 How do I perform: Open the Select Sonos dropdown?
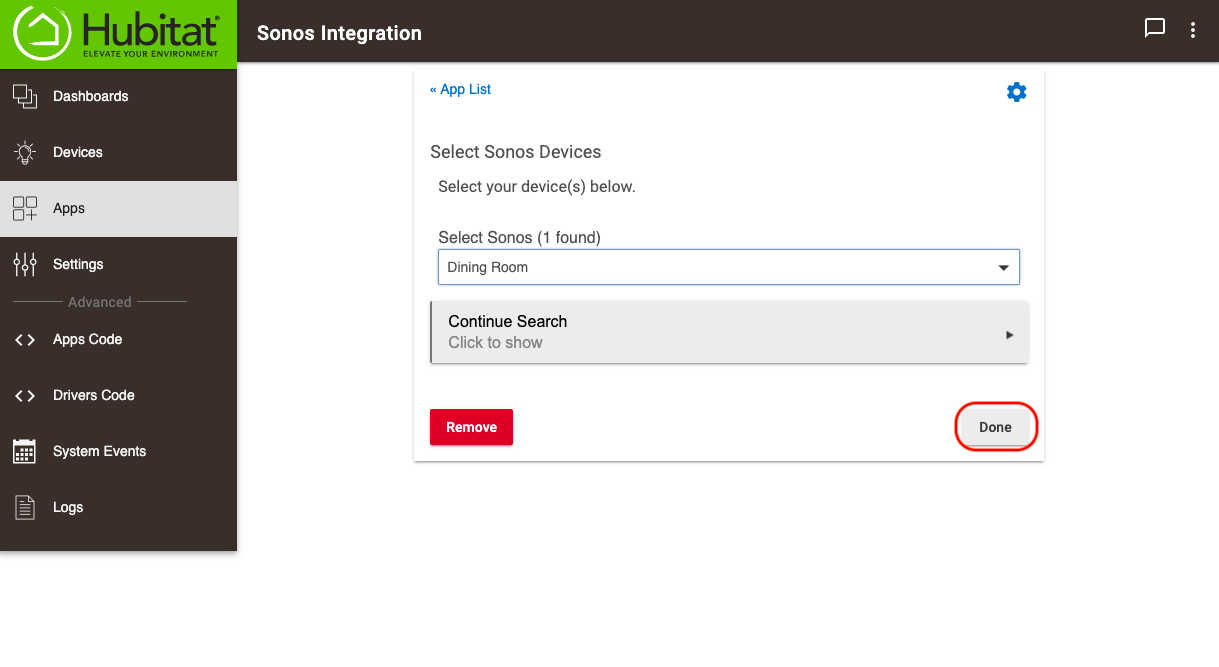tap(729, 267)
